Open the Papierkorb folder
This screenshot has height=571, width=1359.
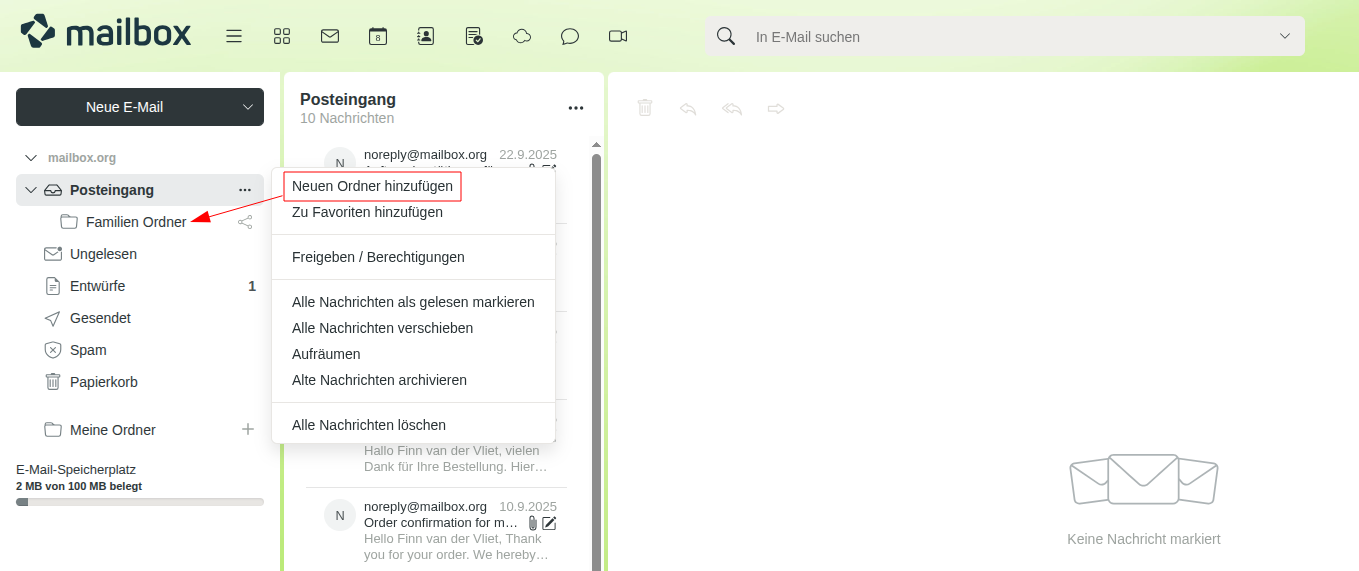pos(103,382)
